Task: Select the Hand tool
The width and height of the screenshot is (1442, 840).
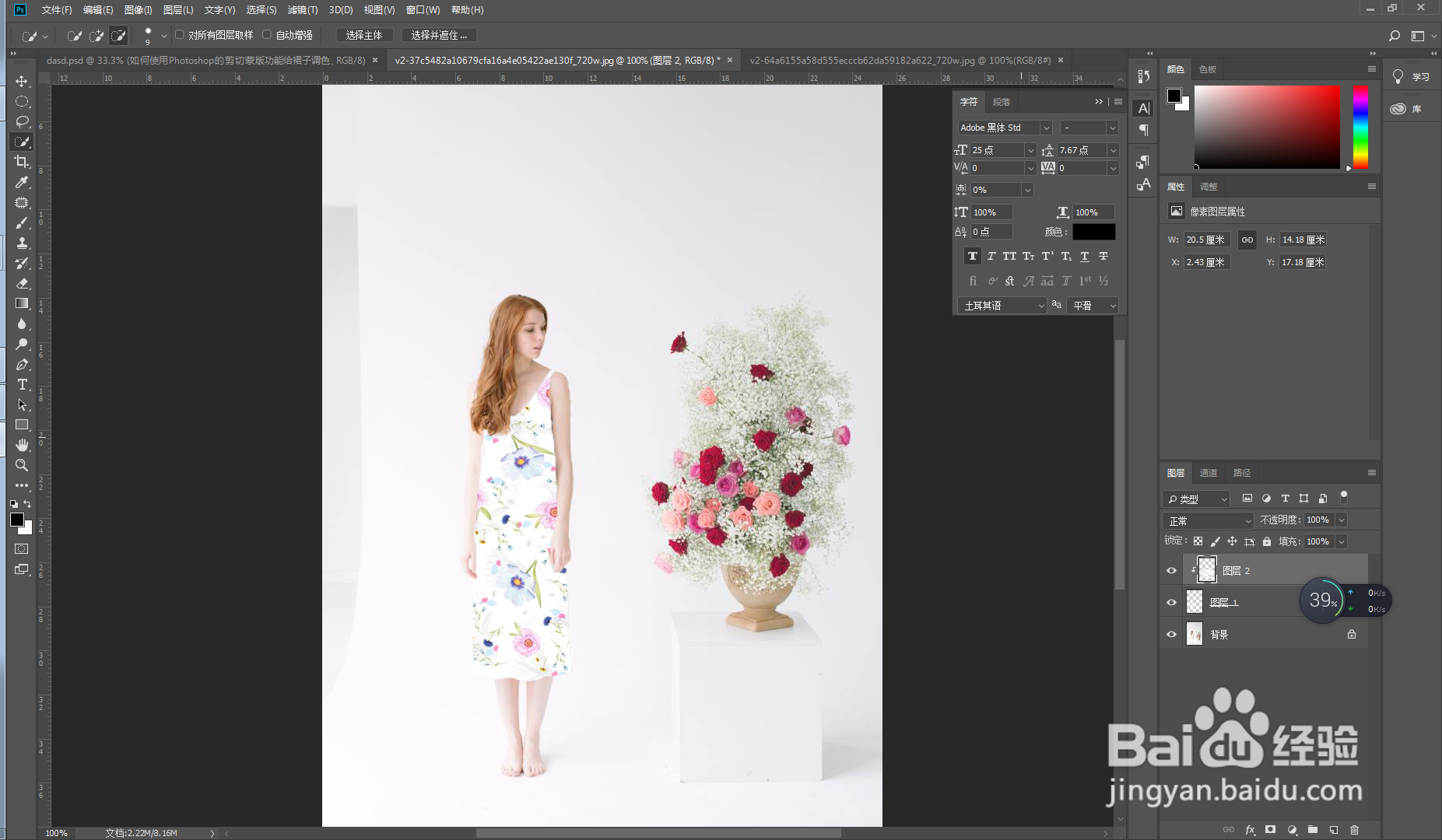Action: 22,445
